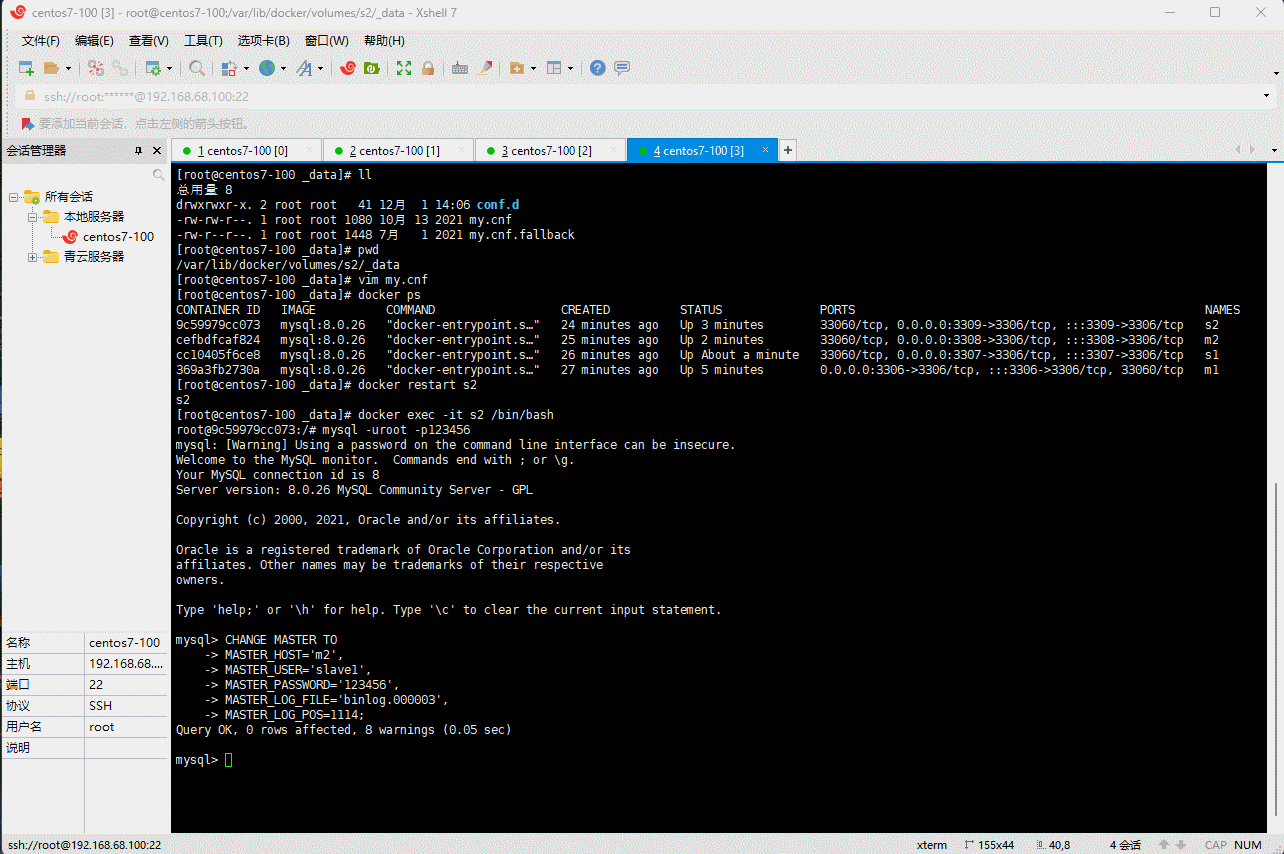Click the color scheme icon
This screenshot has height=854, width=1284.
click(229, 68)
